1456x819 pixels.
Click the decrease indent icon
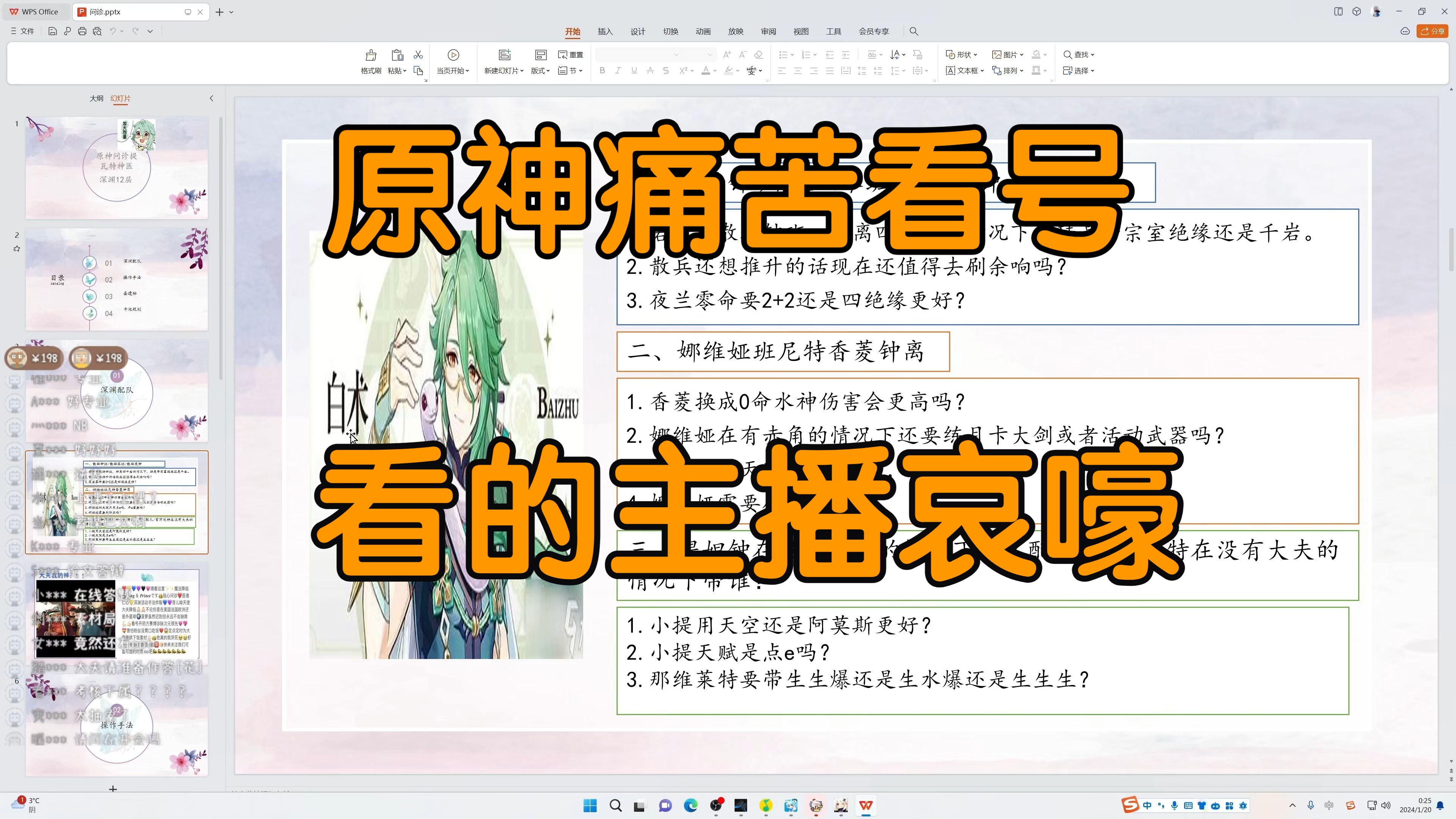[x=830, y=55]
